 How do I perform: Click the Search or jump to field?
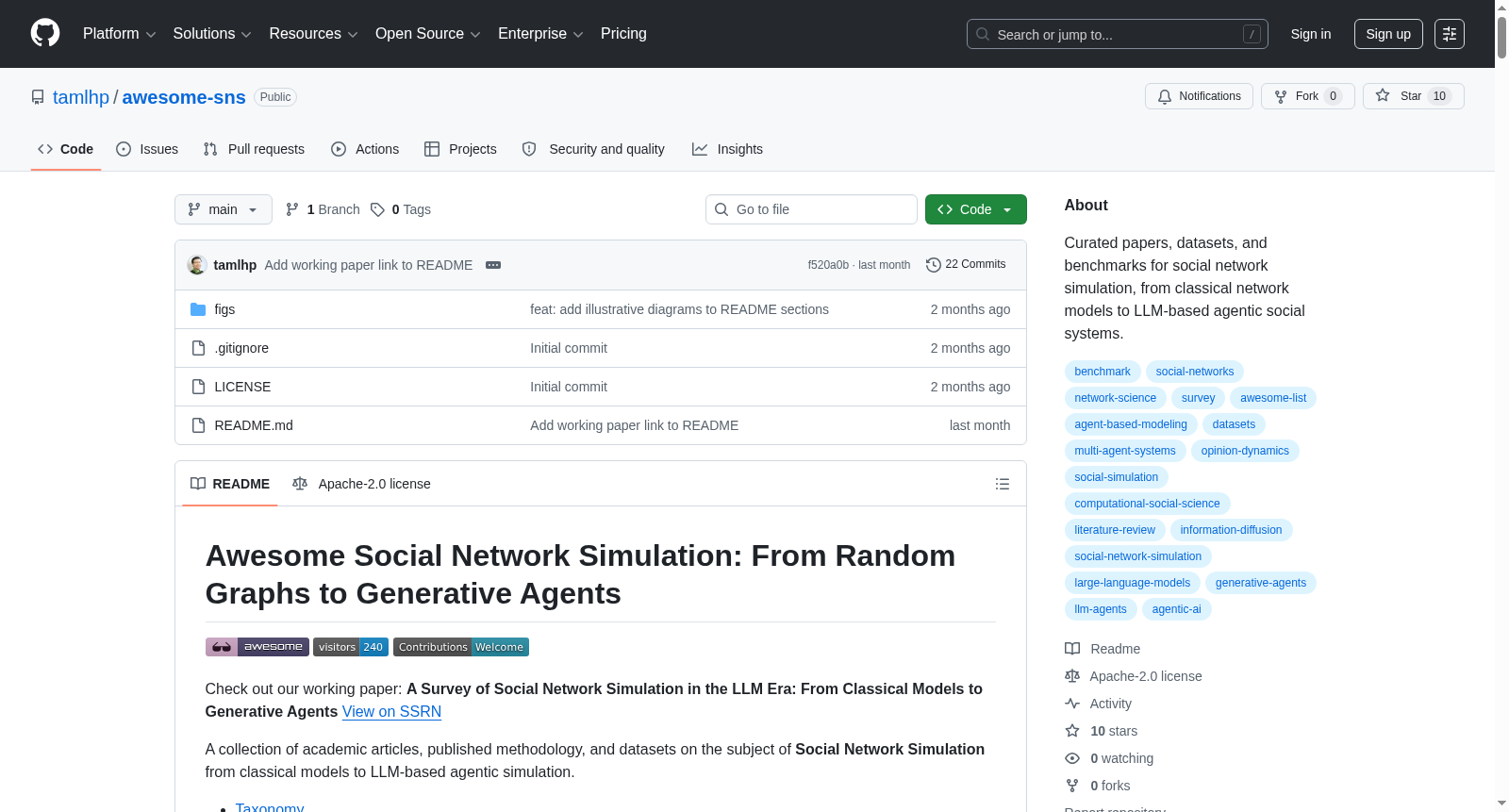click(x=1118, y=34)
